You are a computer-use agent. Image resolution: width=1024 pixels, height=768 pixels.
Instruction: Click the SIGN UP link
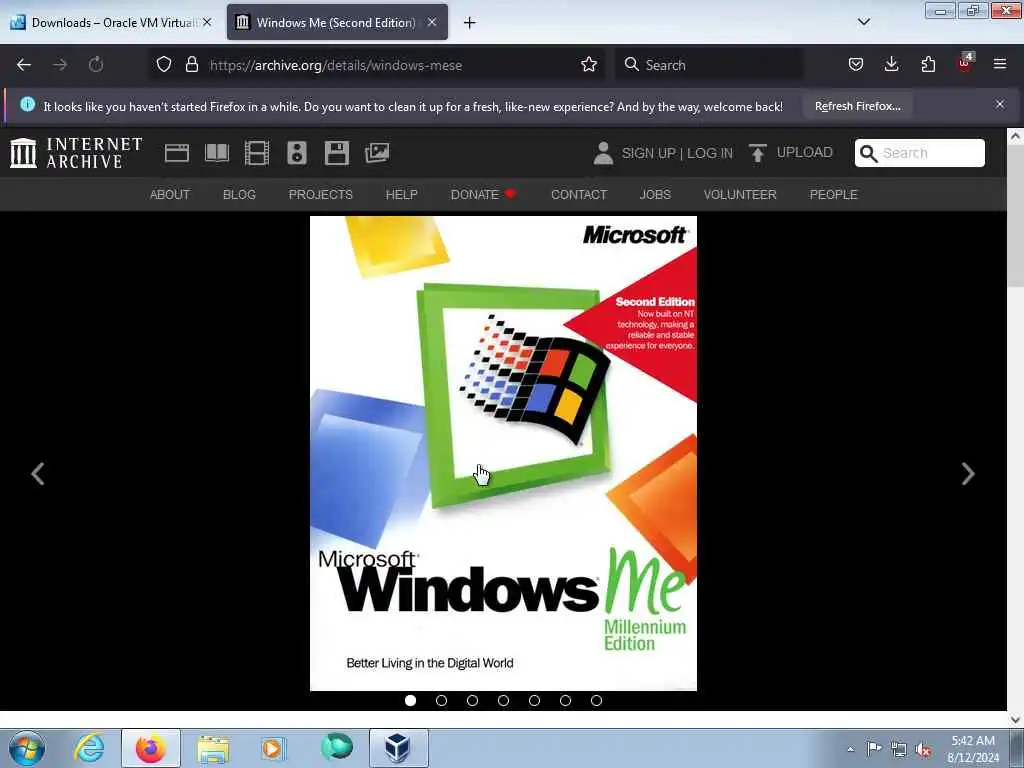(648, 153)
